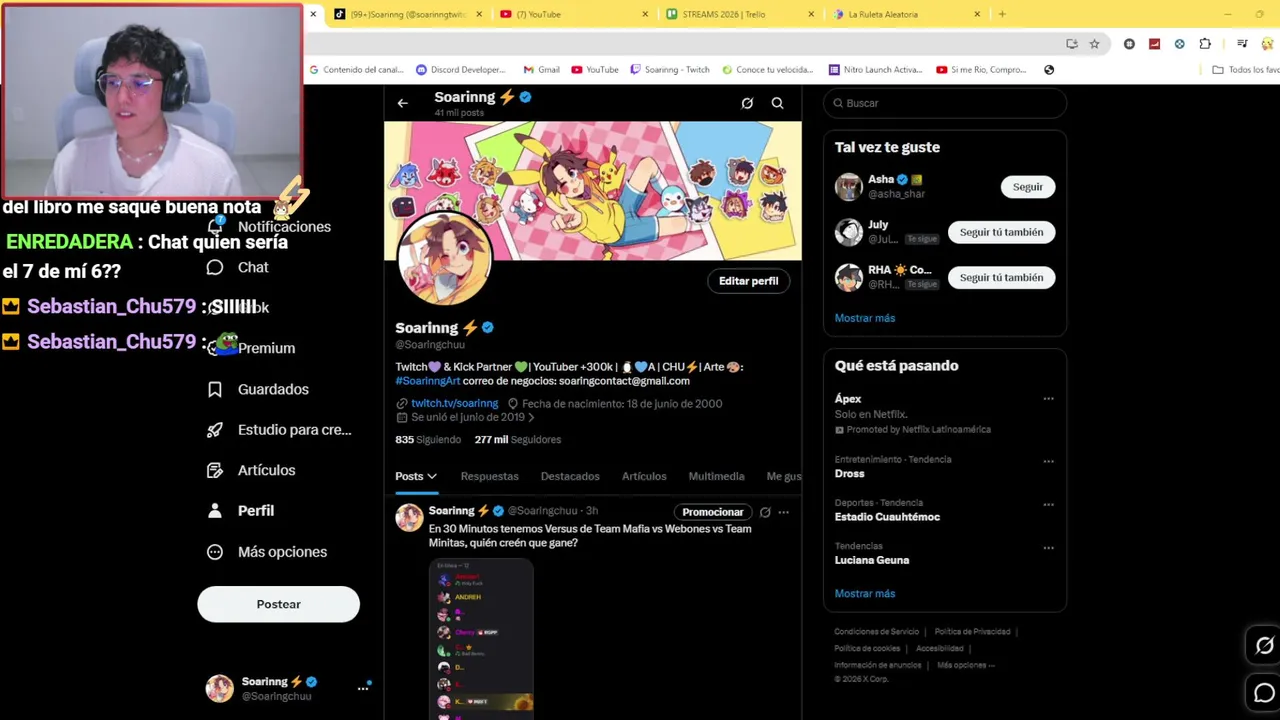Viewport: 1280px width, 720px height.
Task: Open Más opciones circle icon in the sidebar
Action: click(x=214, y=552)
